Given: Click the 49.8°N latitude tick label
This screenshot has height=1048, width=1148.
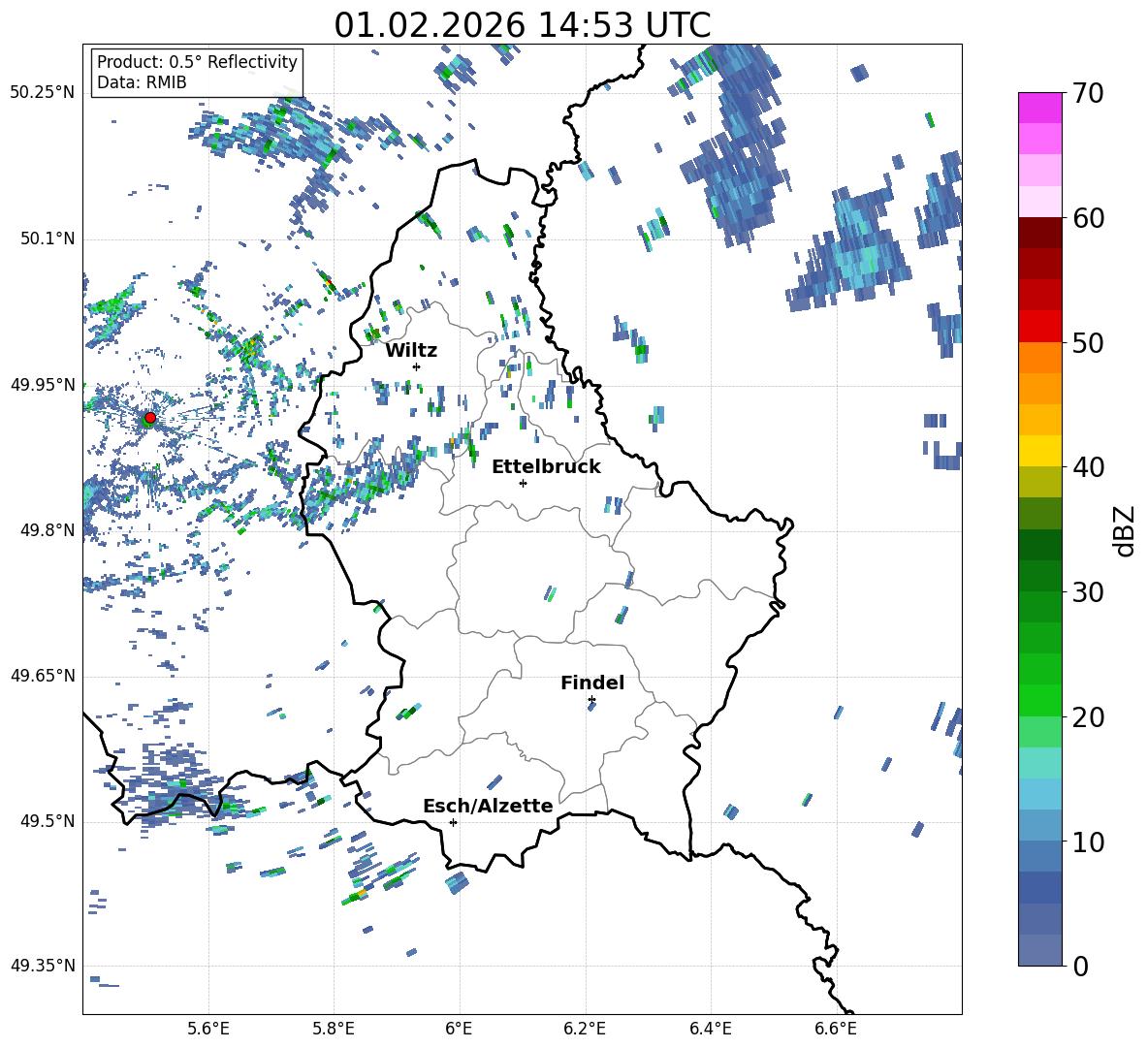Looking at the screenshot, I should pyautogui.click(x=43, y=530).
